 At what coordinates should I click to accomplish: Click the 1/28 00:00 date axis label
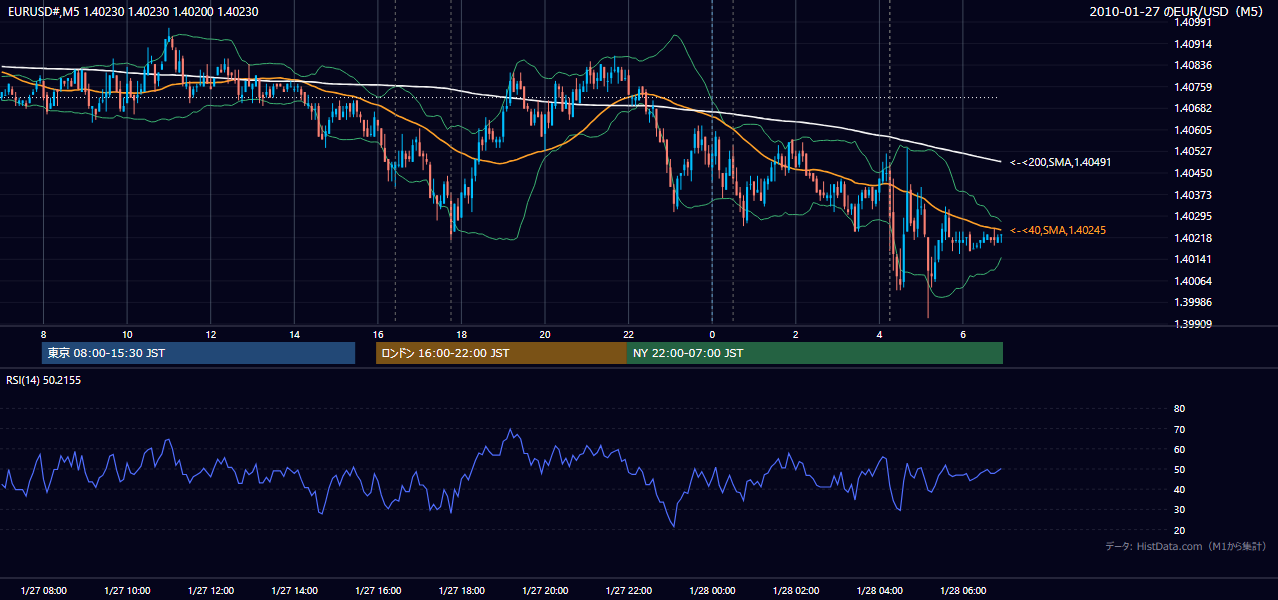pyautogui.click(x=712, y=590)
